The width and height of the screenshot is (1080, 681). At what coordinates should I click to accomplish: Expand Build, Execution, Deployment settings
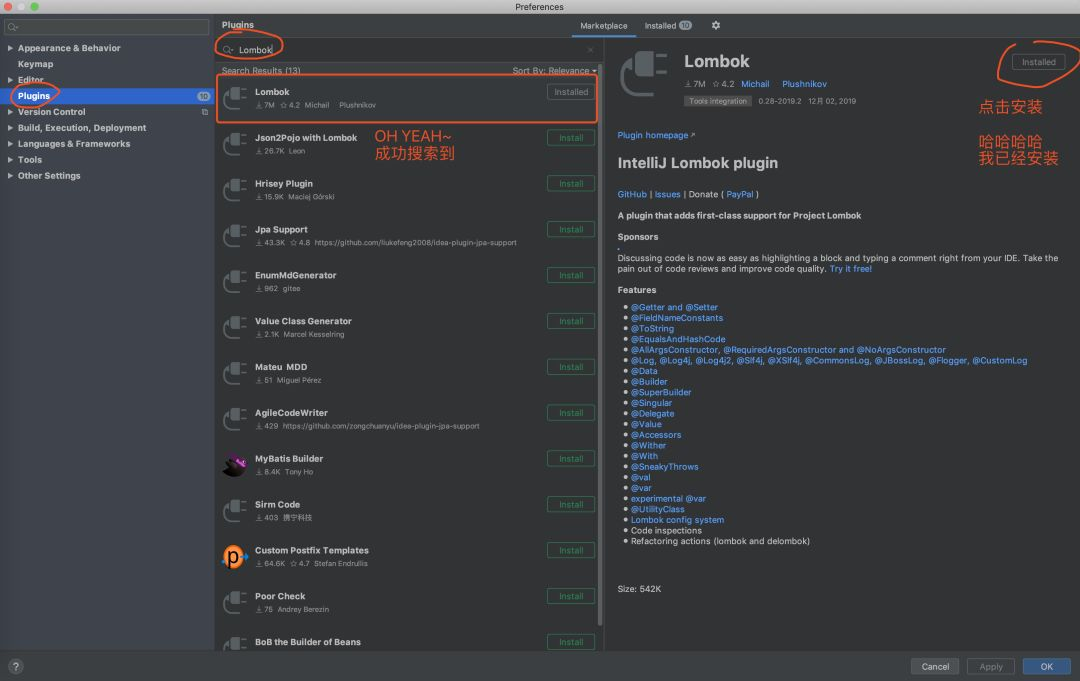coord(10,127)
